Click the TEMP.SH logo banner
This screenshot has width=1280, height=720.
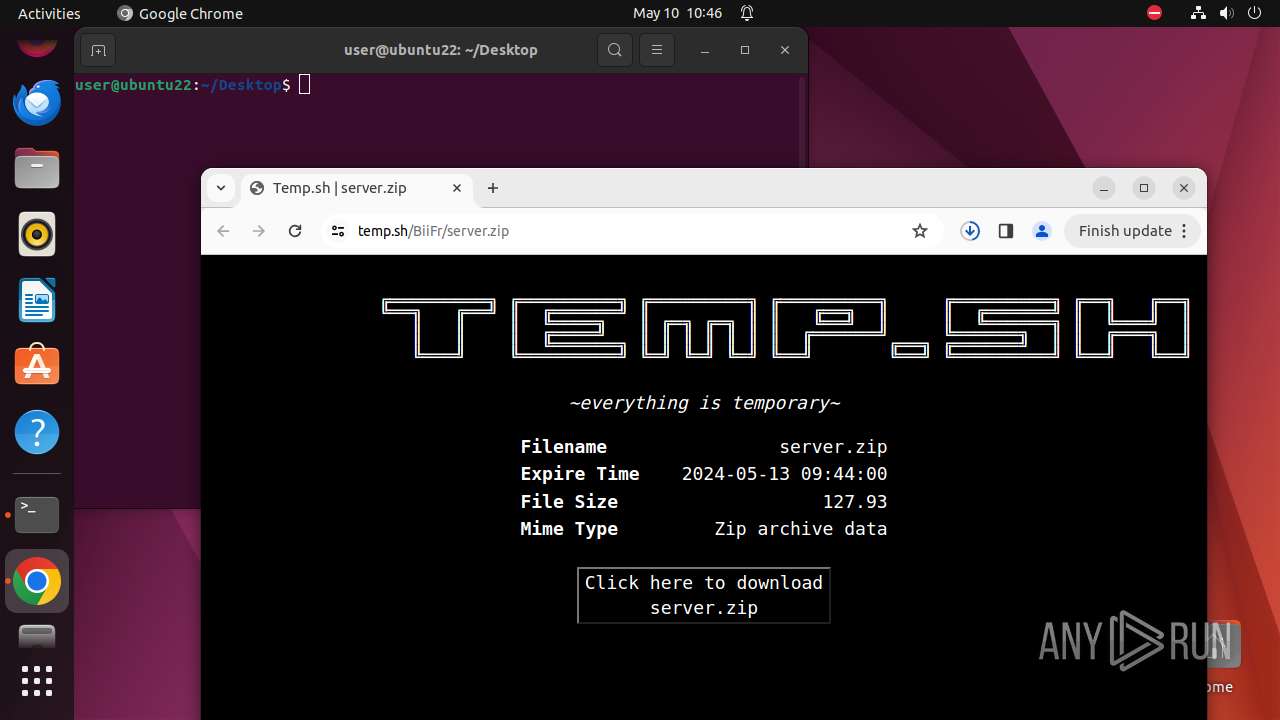click(786, 329)
